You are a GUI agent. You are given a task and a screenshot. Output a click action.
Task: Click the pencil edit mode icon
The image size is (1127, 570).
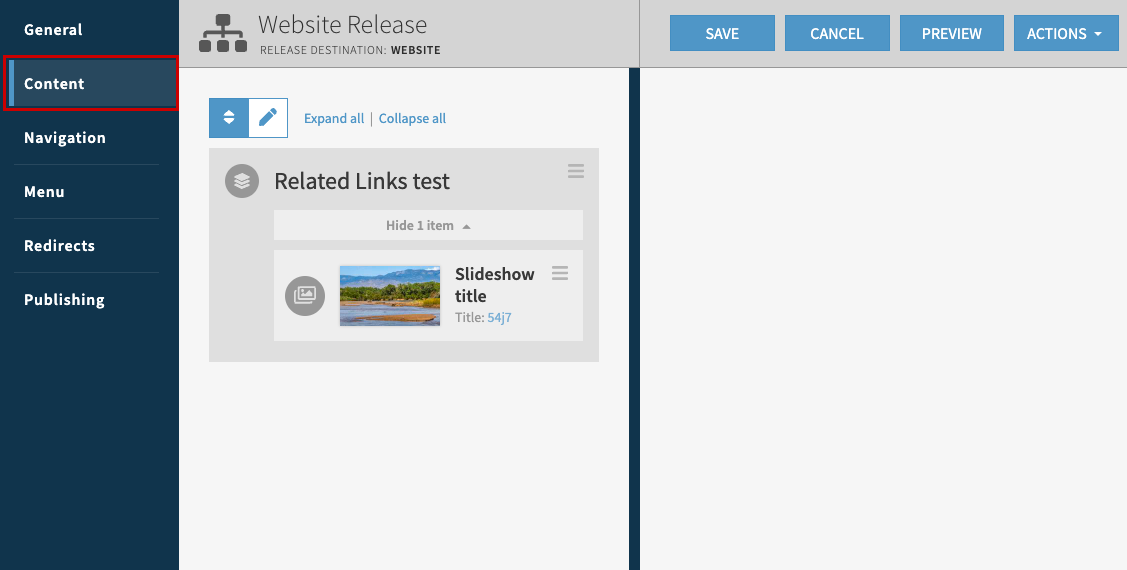(x=268, y=118)
